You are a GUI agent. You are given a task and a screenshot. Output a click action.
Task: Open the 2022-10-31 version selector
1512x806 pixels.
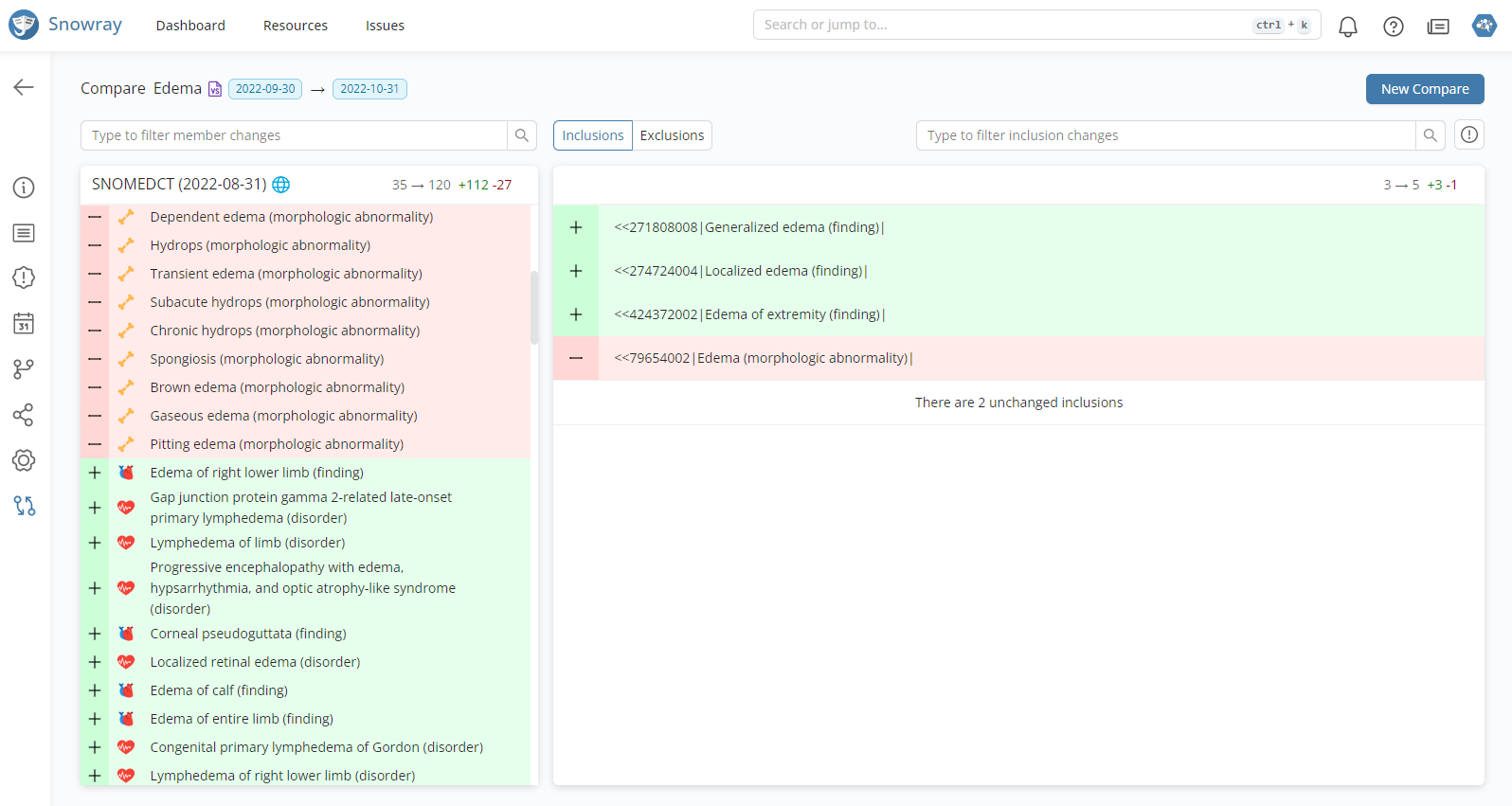(x=369, y=89)
